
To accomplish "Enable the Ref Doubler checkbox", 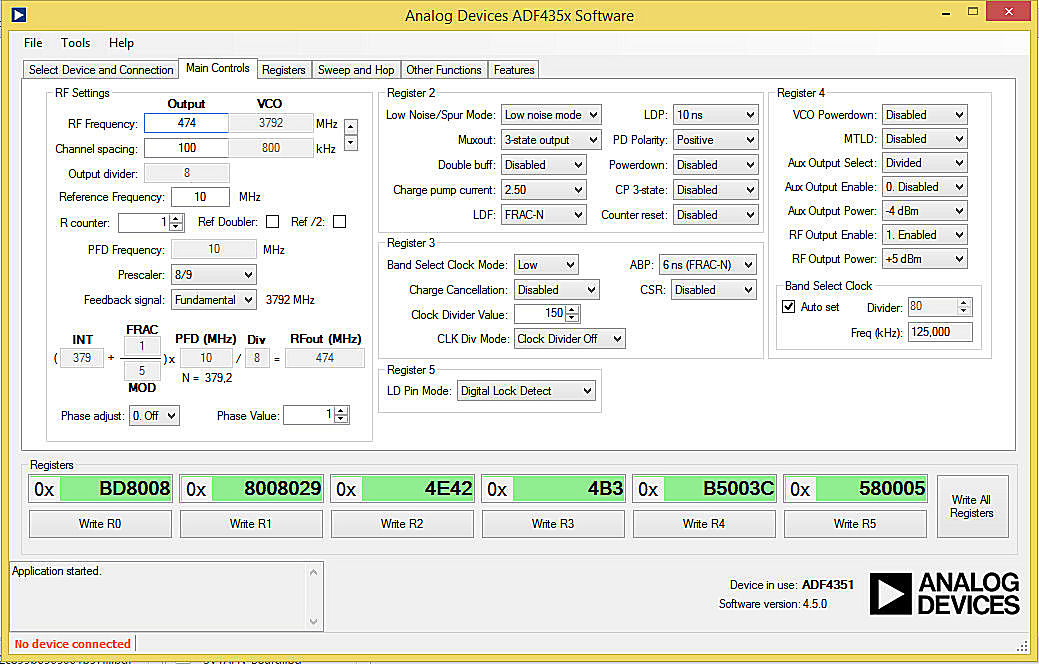I will point(272,221).
